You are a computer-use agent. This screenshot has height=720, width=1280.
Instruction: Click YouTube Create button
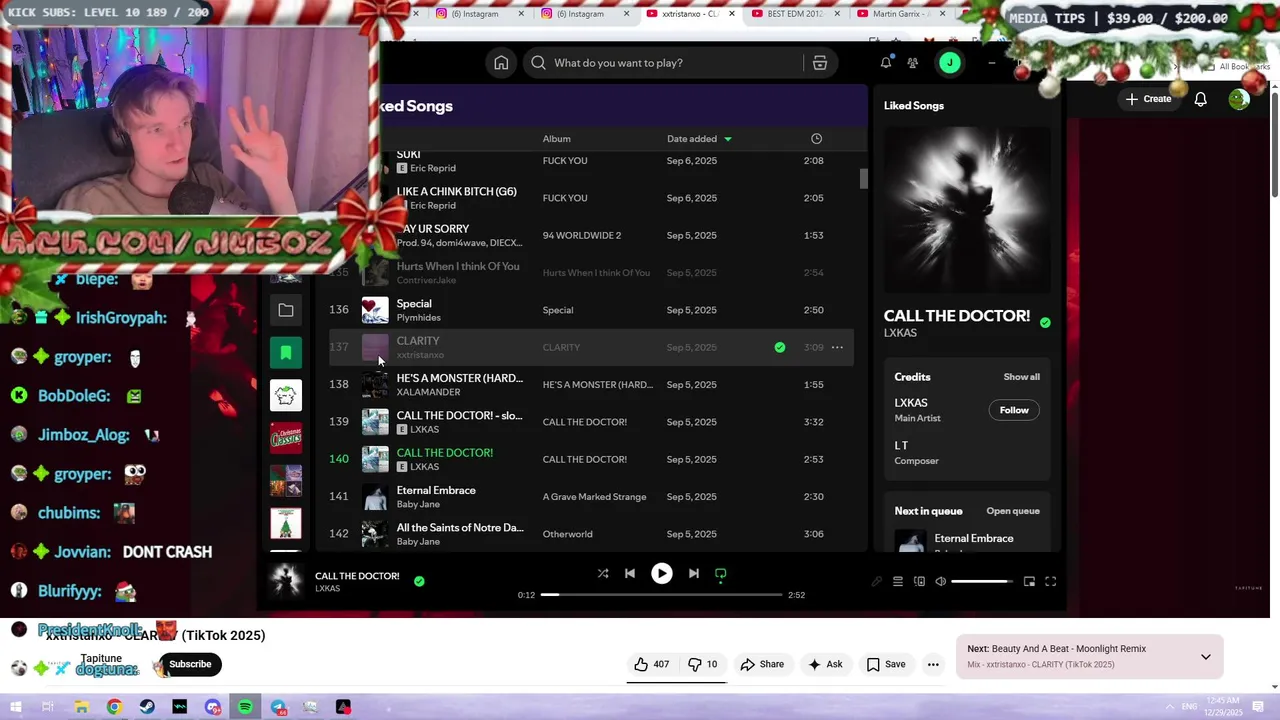pos(1148,99)
